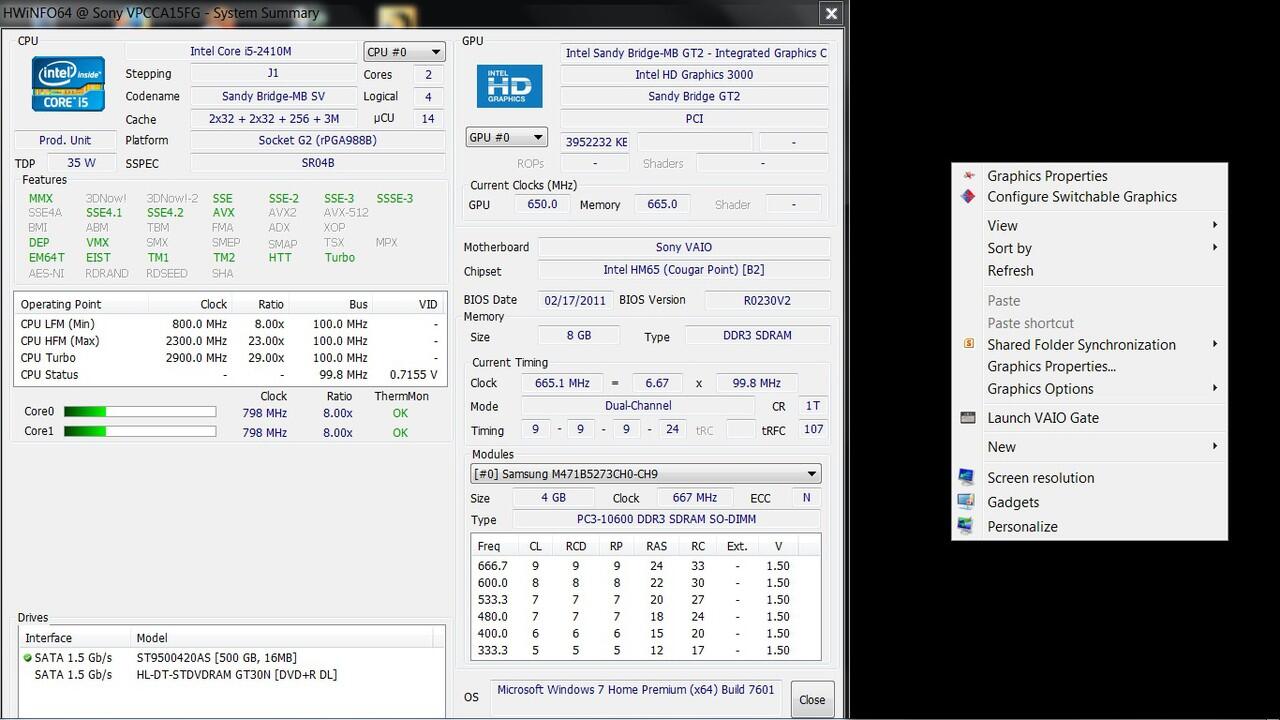Image resolution: width=1280 pixels, height=720 pixels.
Task: Click the Personalize icon
Action: click(x=966, y=526)
